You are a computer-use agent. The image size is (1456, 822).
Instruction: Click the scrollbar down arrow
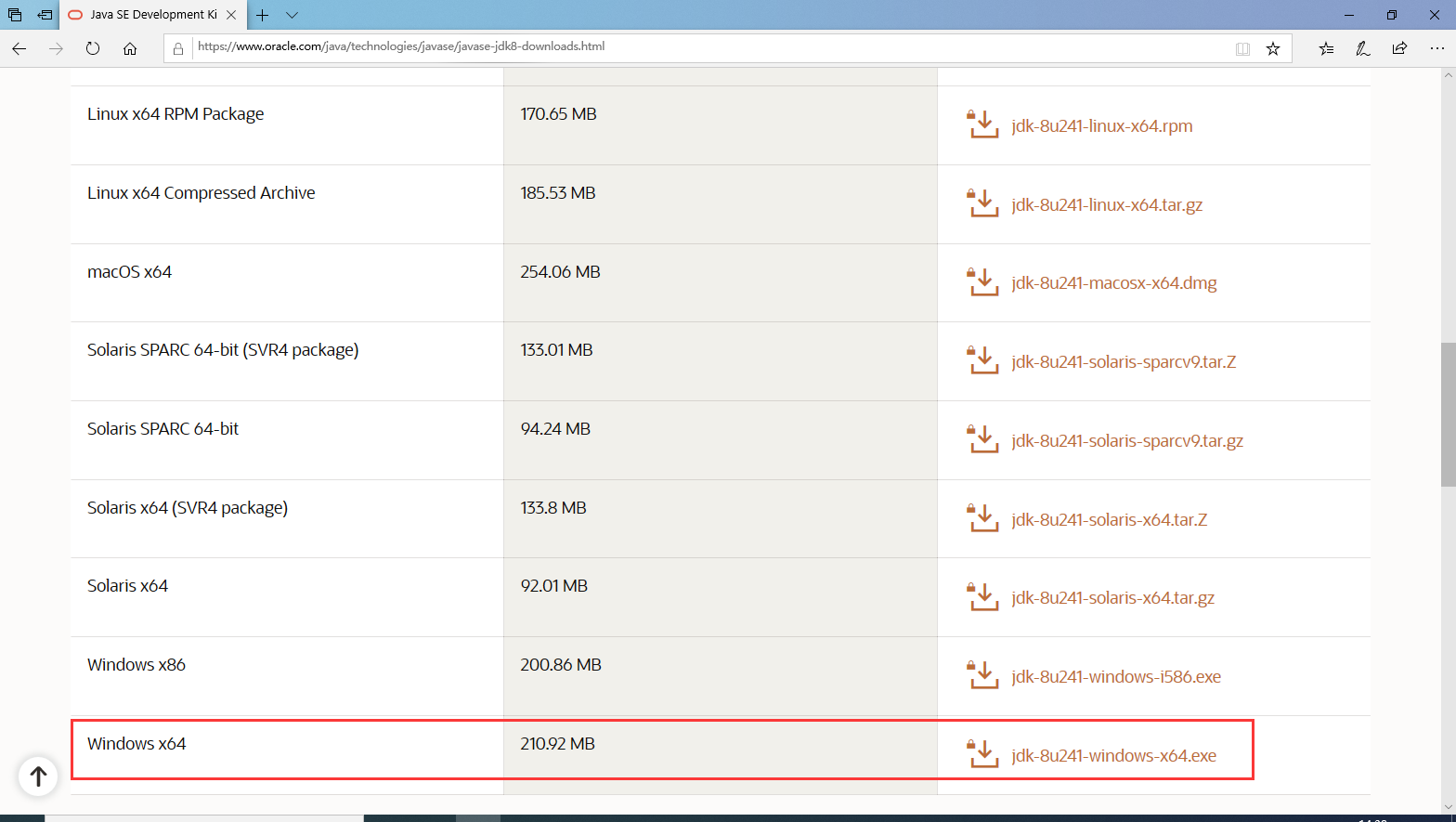click(x=1448, y=806)
